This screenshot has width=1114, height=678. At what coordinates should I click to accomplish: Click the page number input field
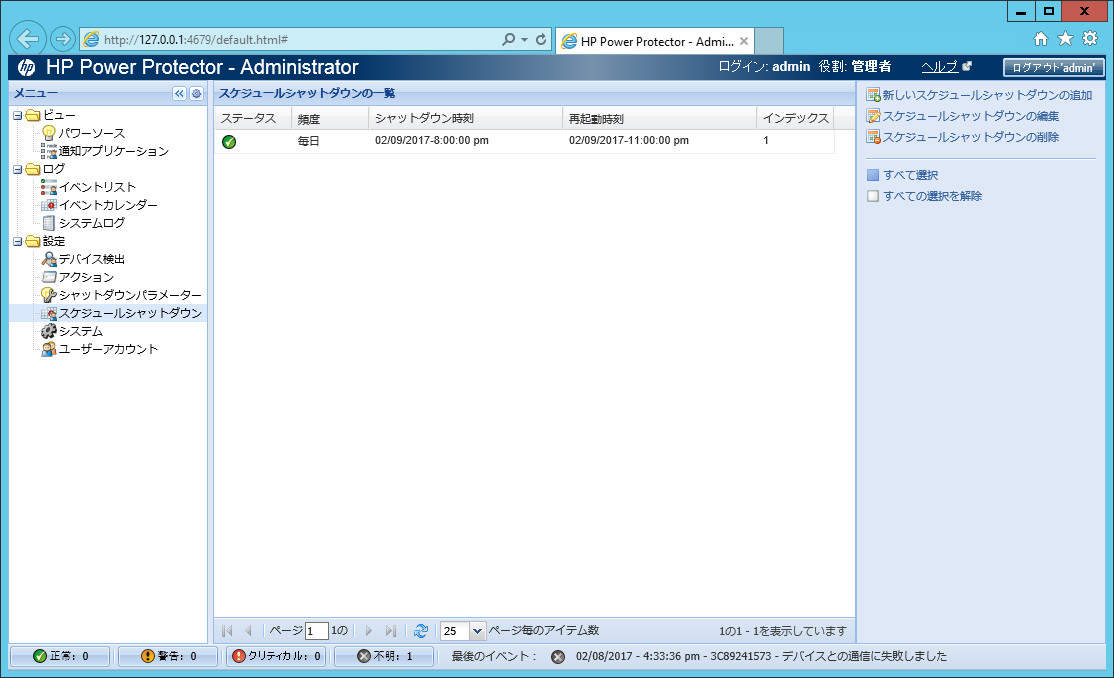[317, 630]
